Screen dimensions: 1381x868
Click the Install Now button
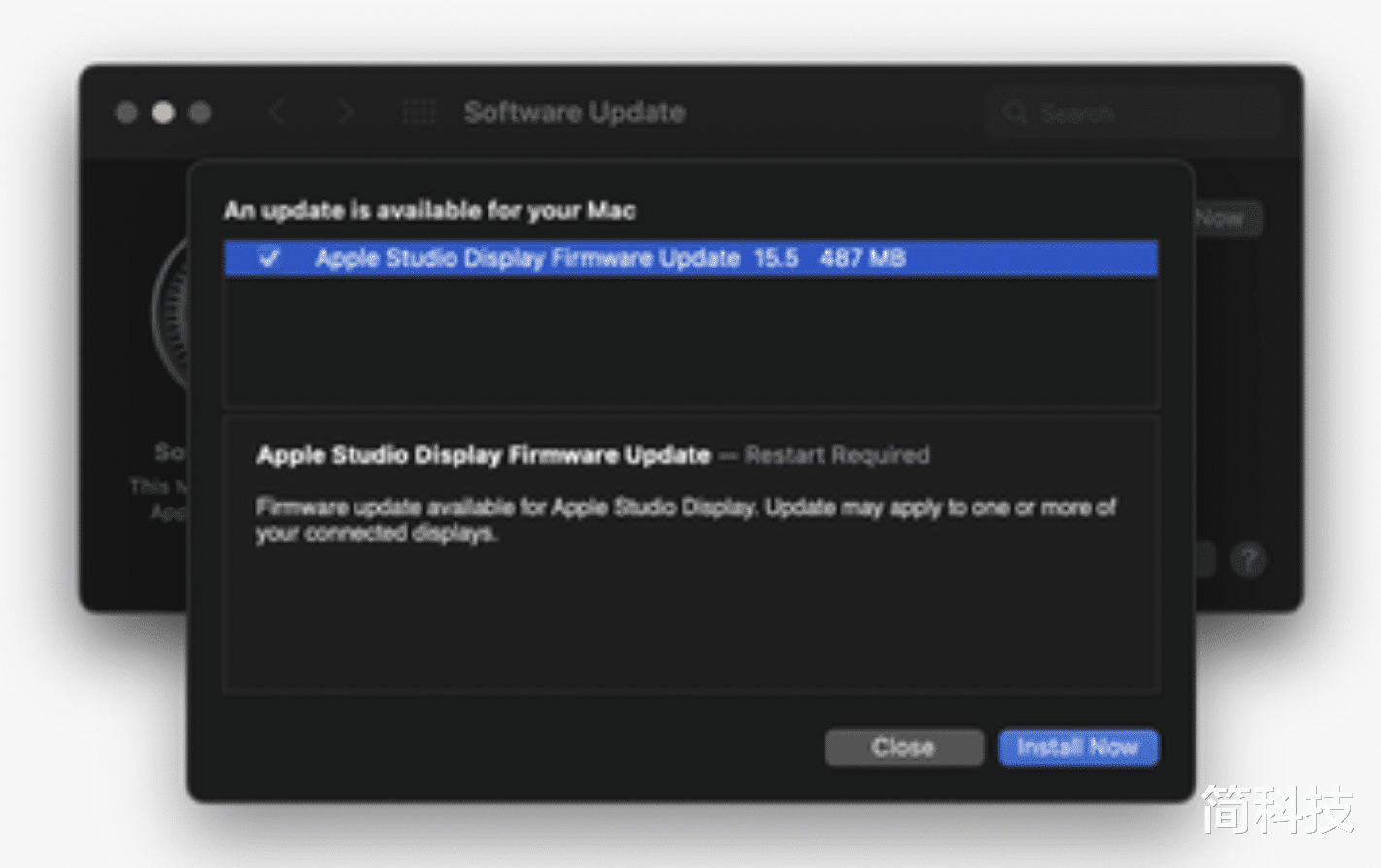coord(1078,748)
